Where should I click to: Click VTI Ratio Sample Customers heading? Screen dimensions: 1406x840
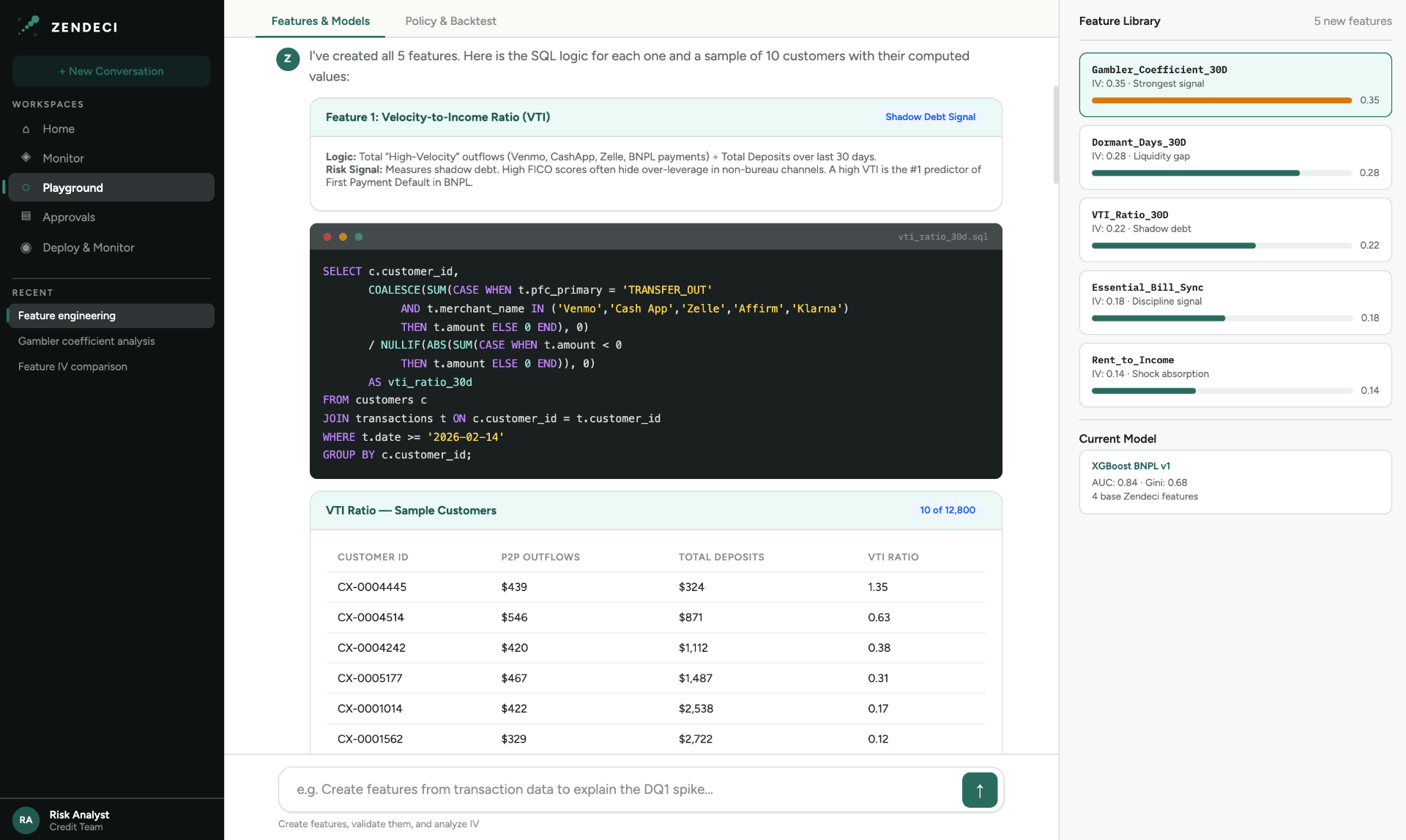point(411,510)
